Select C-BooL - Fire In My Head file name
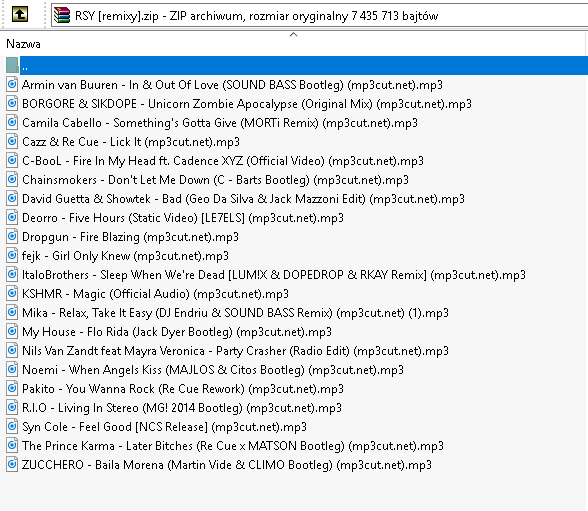Screen dimensions: 588x511 tap(223, 161)
